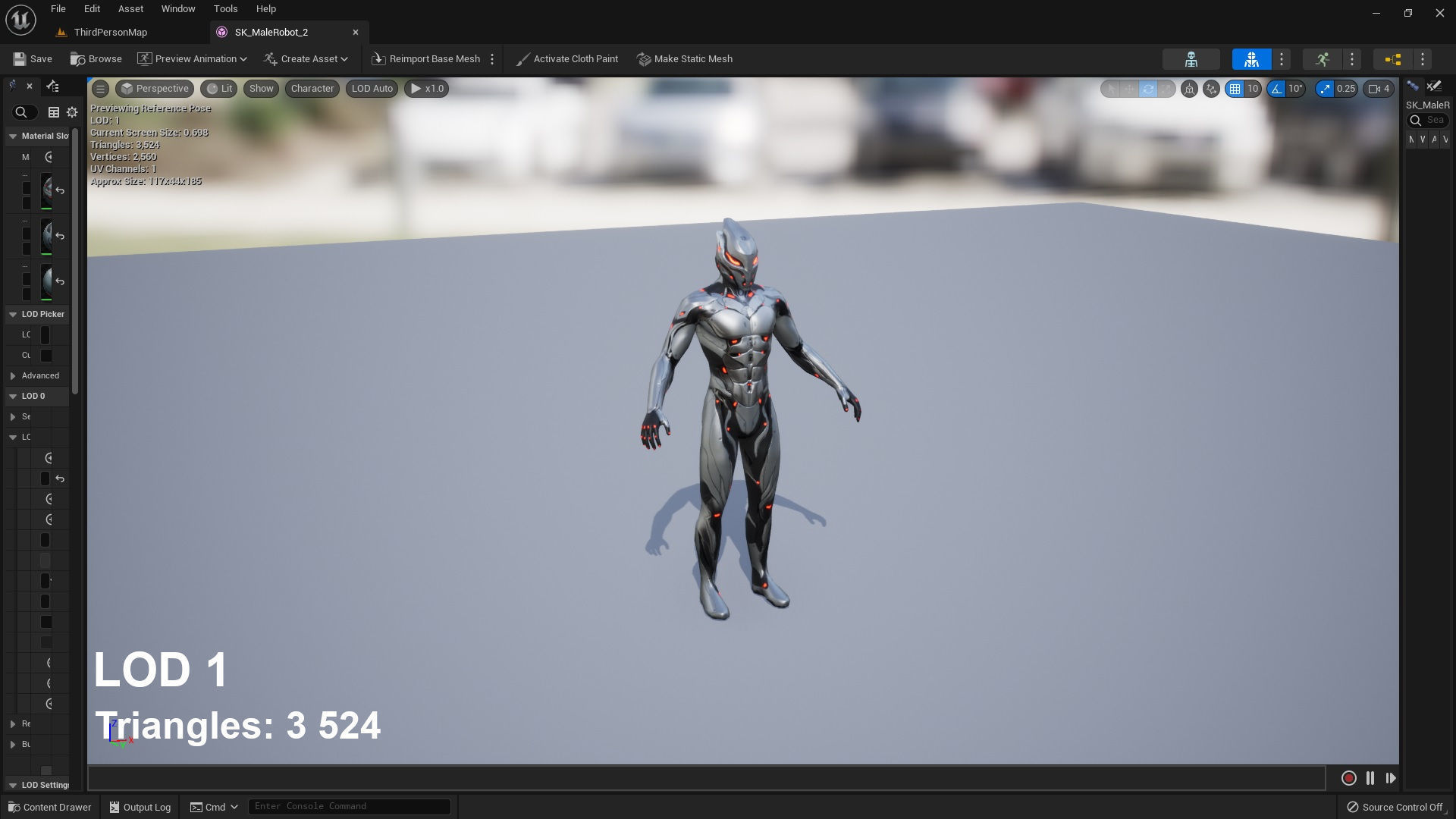Open the Character viewport menu
The height and width of the screenshot is (819, 1456).
tap(312, 89)
